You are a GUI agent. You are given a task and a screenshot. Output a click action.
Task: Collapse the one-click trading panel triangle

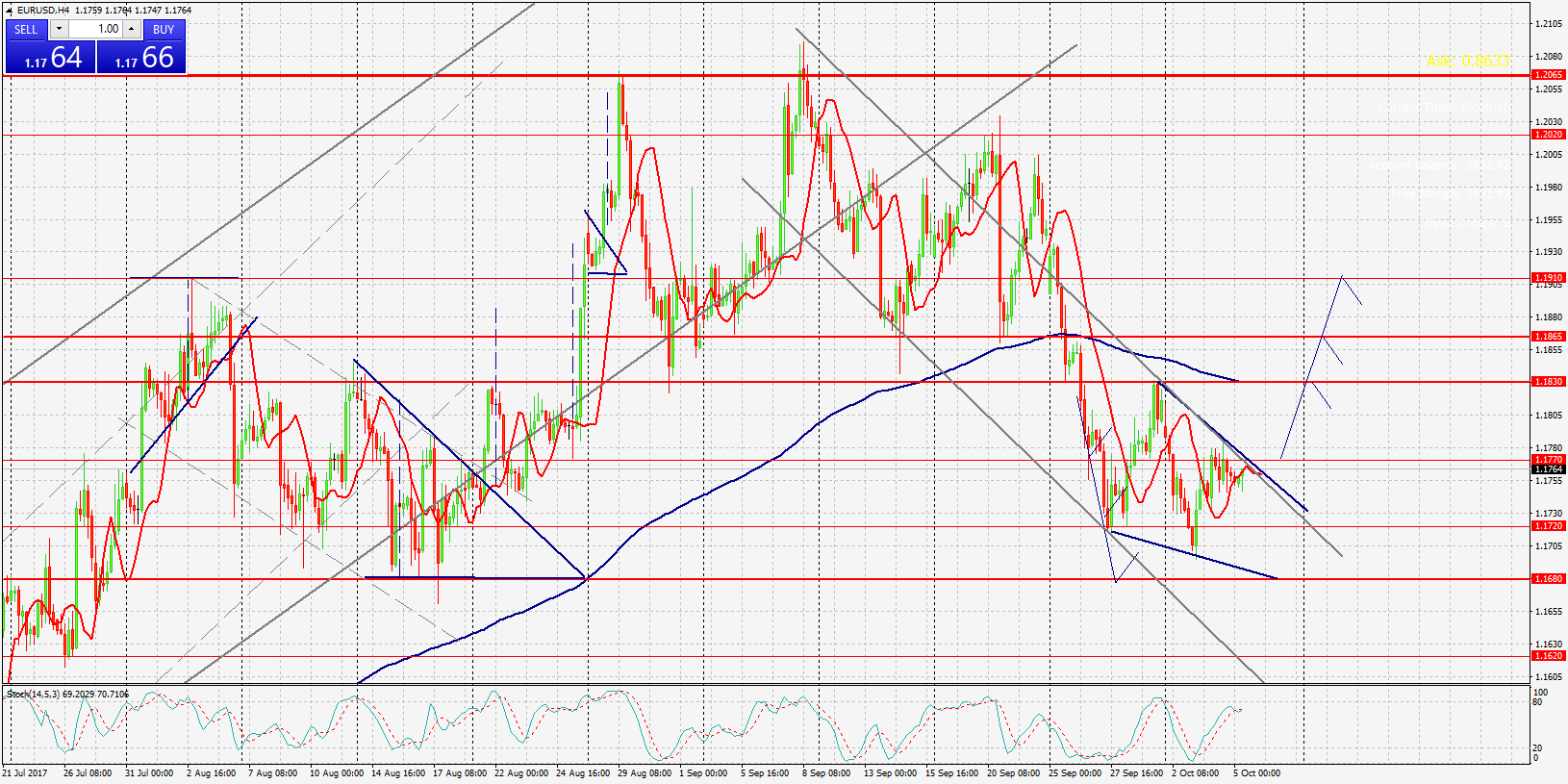tap(9, 10)
